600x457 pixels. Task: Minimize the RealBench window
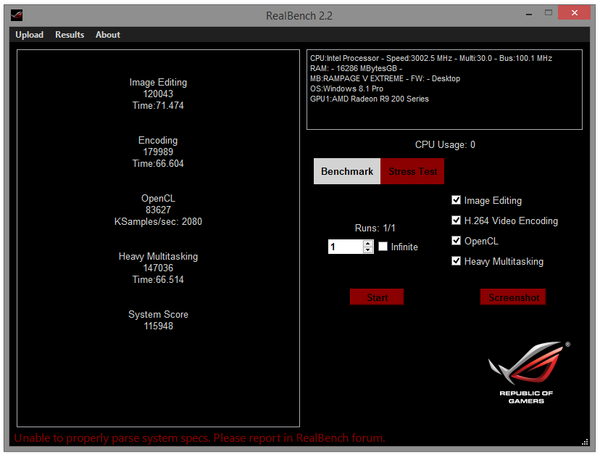[529, 15]
